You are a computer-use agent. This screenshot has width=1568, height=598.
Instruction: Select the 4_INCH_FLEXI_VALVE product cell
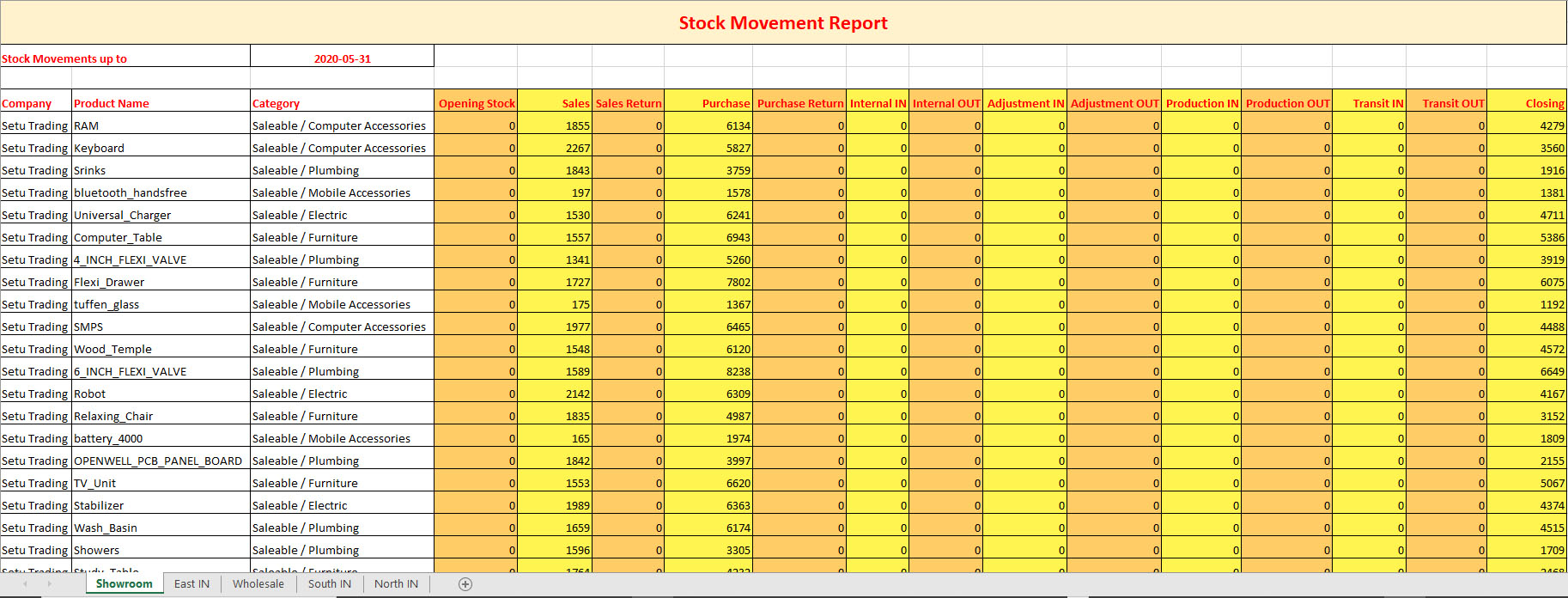(161, 257)
